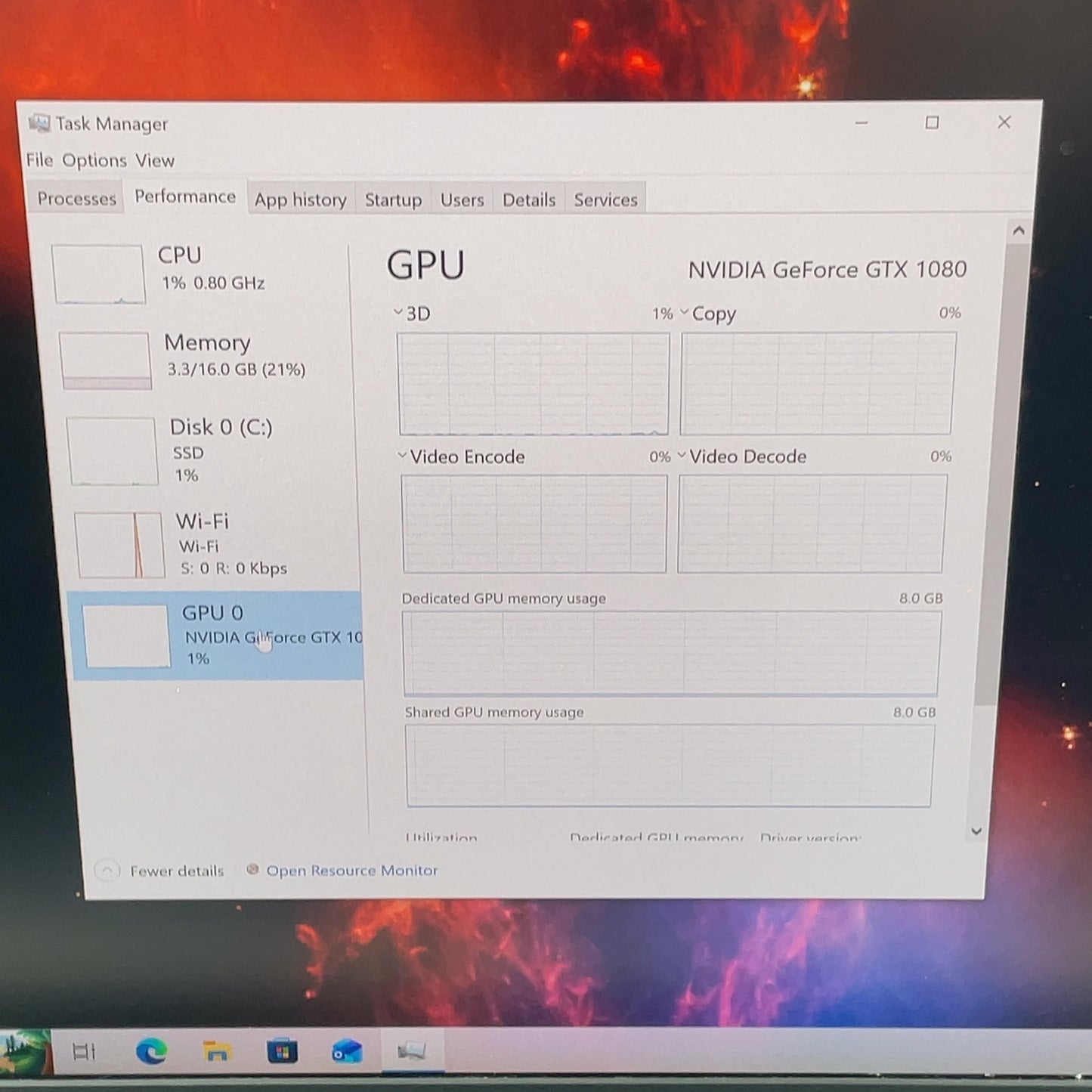This screenshot has width=1092, height=1092.
Task: Launch Microsoft Edge from the taskbar
Action: click(151, 1051)
